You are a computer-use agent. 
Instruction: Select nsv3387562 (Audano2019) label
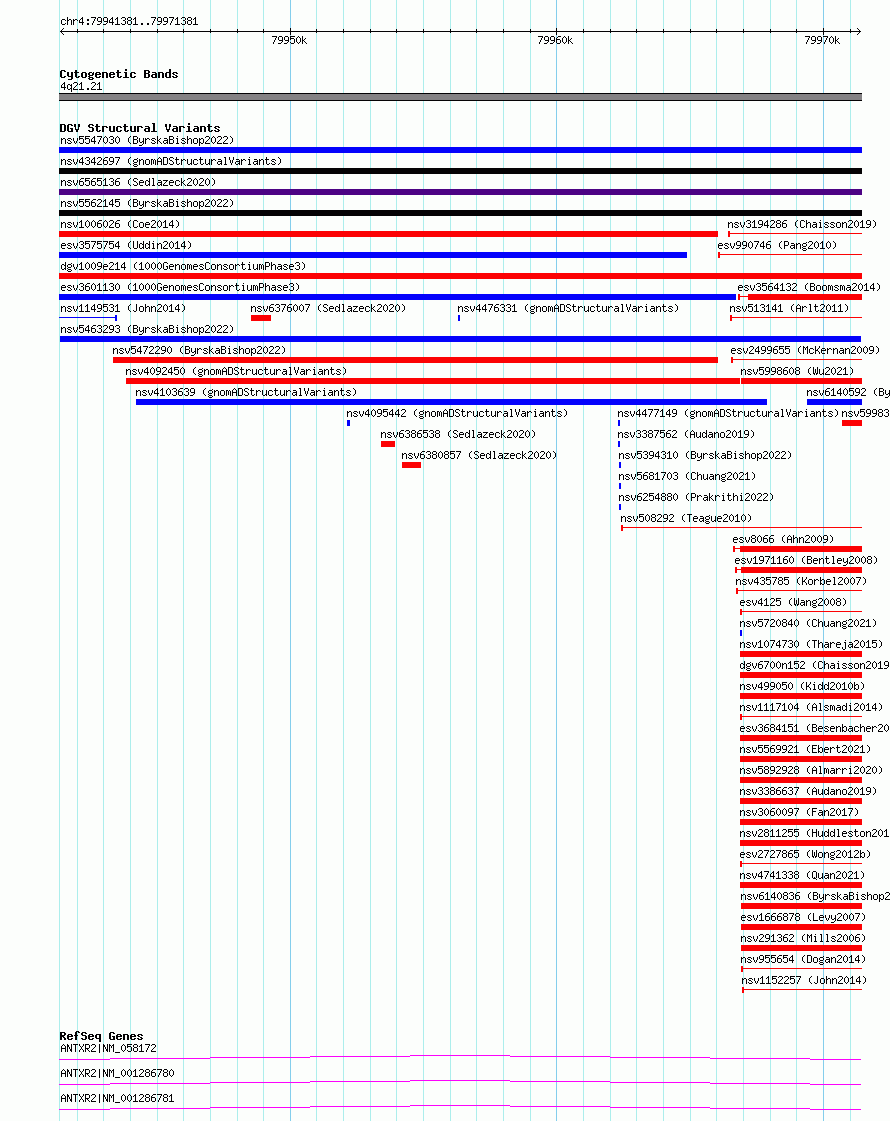point(686,434)
